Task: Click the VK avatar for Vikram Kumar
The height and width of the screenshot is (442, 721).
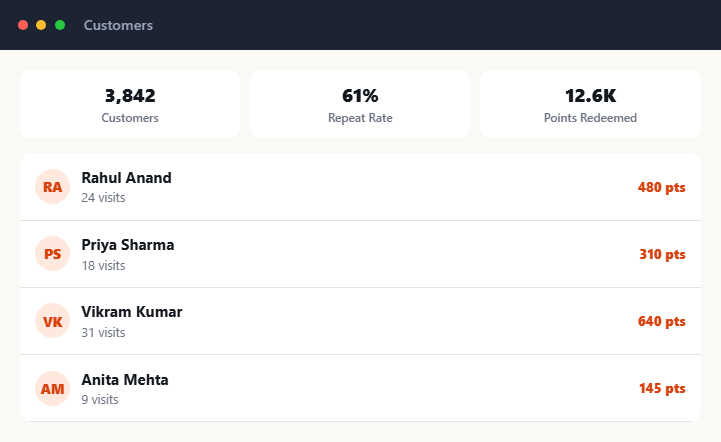Action: [x=52, y=321]
